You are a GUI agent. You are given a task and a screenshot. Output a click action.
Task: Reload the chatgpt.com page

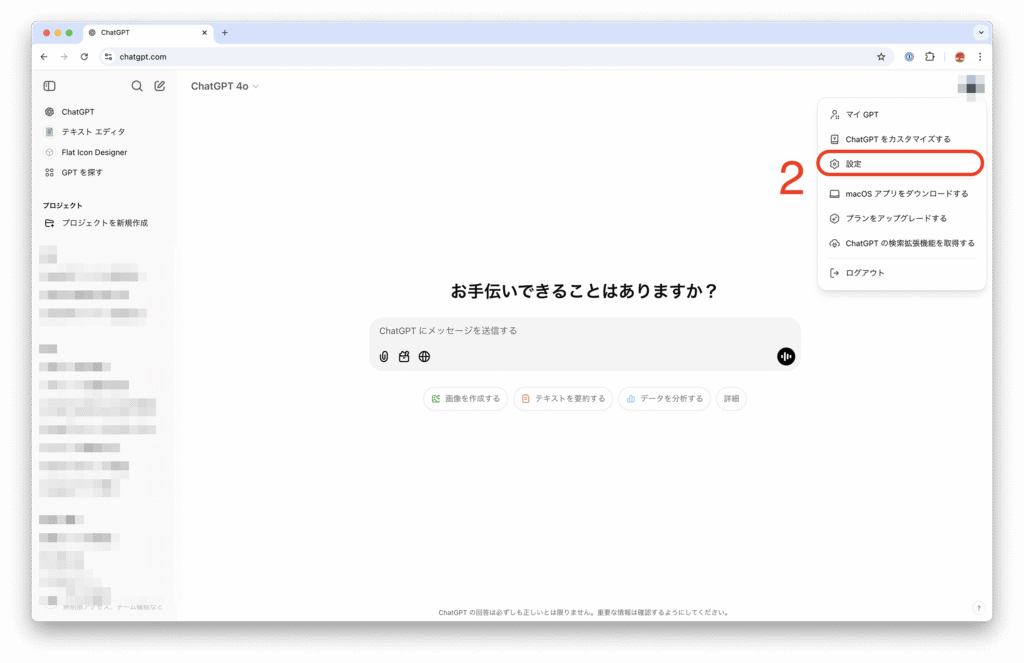pyautogui.click(x=84, y=57)
